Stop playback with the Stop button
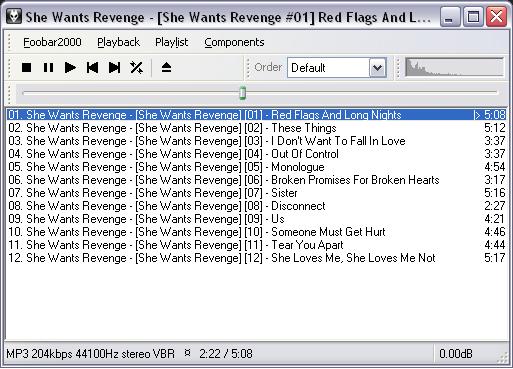This screenshot has width=513, height=369. click(26, 68)
